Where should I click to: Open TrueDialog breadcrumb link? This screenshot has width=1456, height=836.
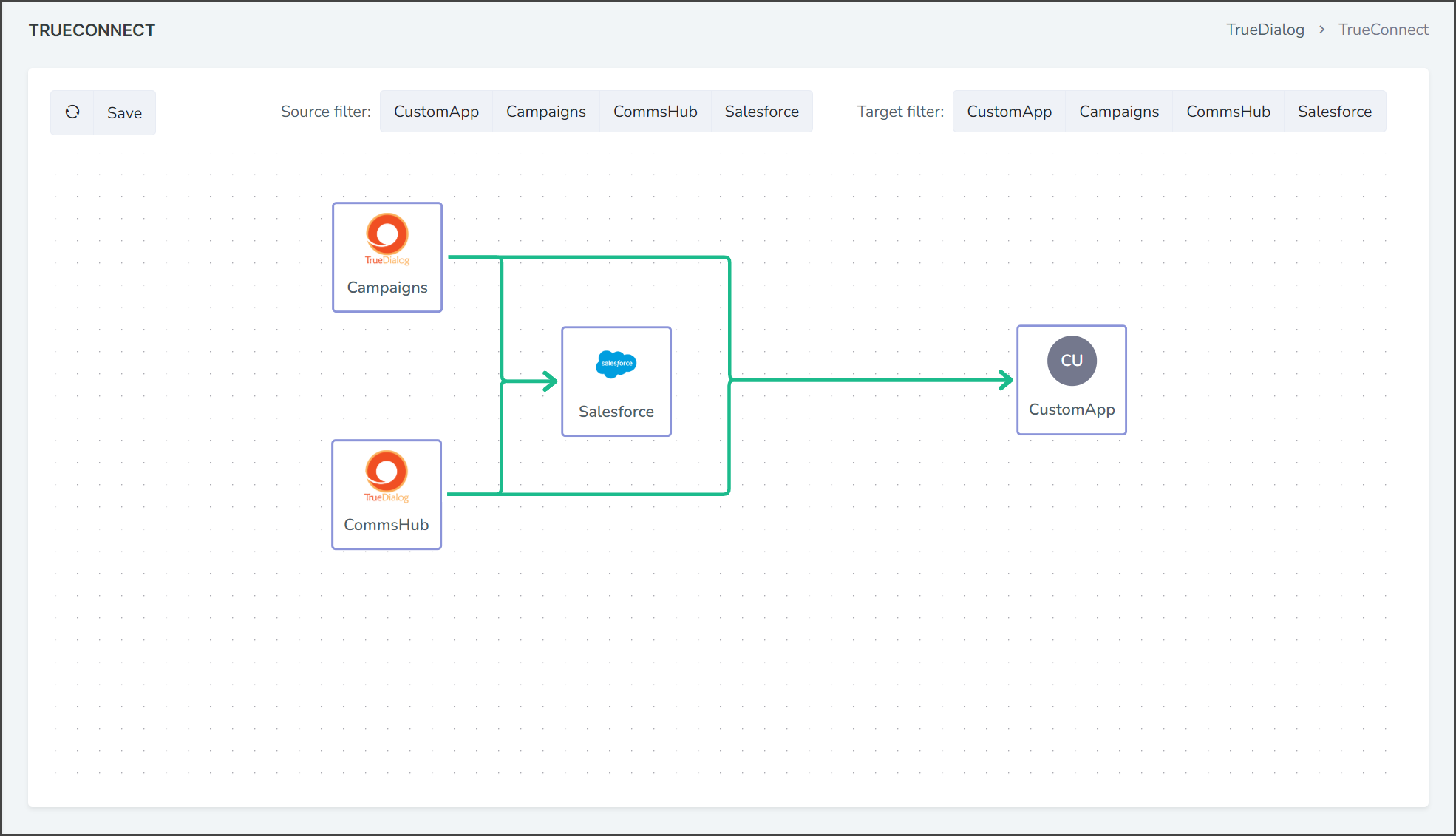pyautogui.click(x=1265, y=30)
